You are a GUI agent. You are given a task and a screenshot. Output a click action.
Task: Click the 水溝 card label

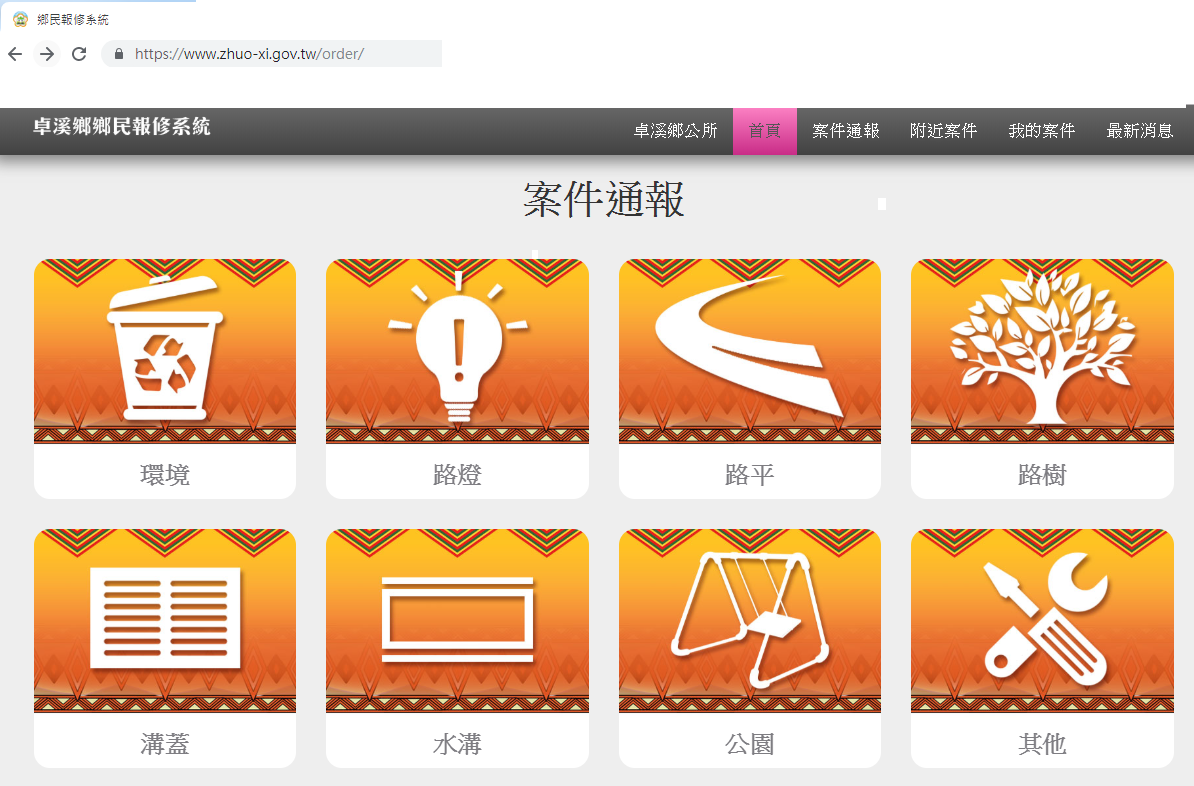(x=458, y=743)
